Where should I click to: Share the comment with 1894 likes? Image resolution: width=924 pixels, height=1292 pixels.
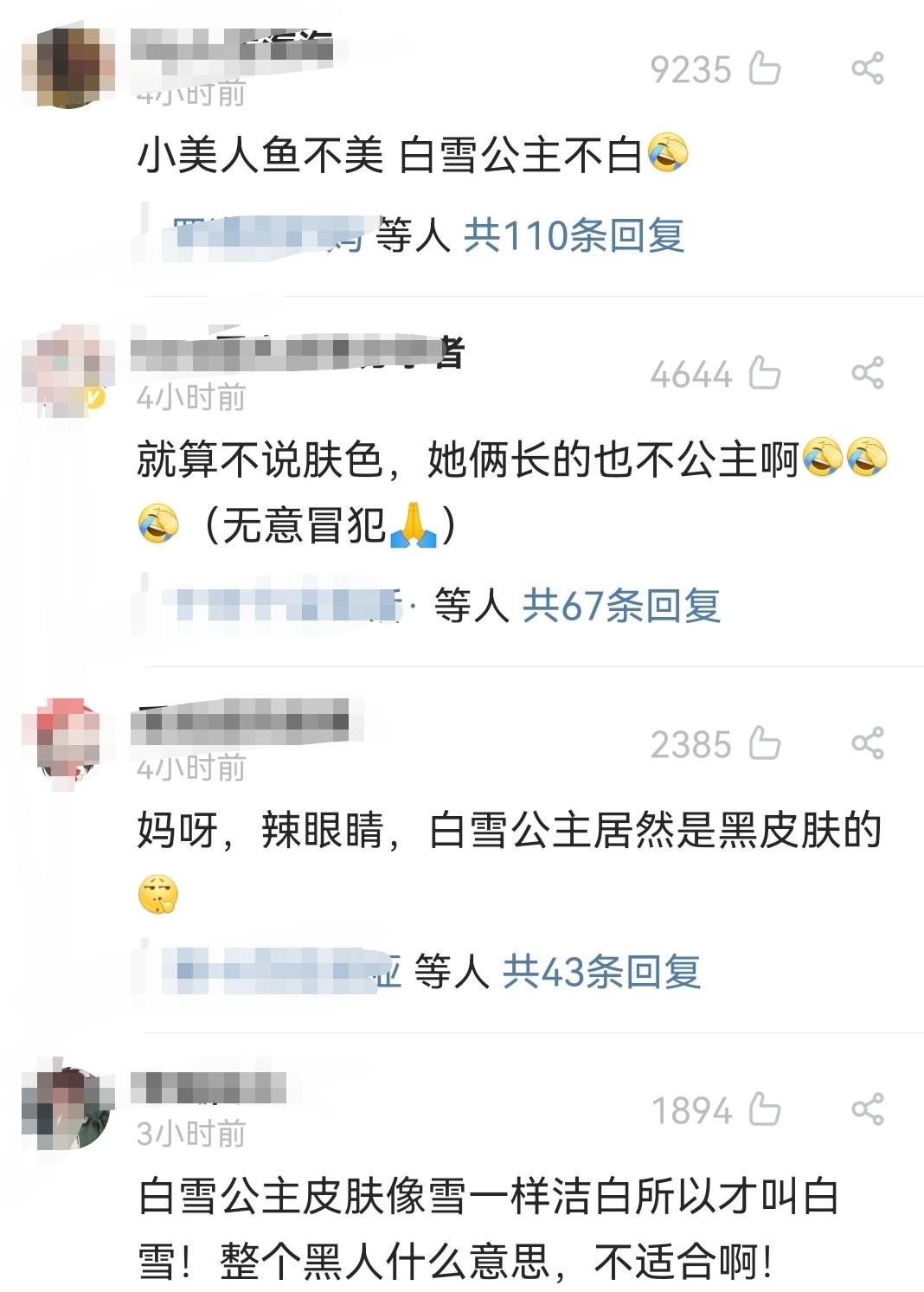868,1109
